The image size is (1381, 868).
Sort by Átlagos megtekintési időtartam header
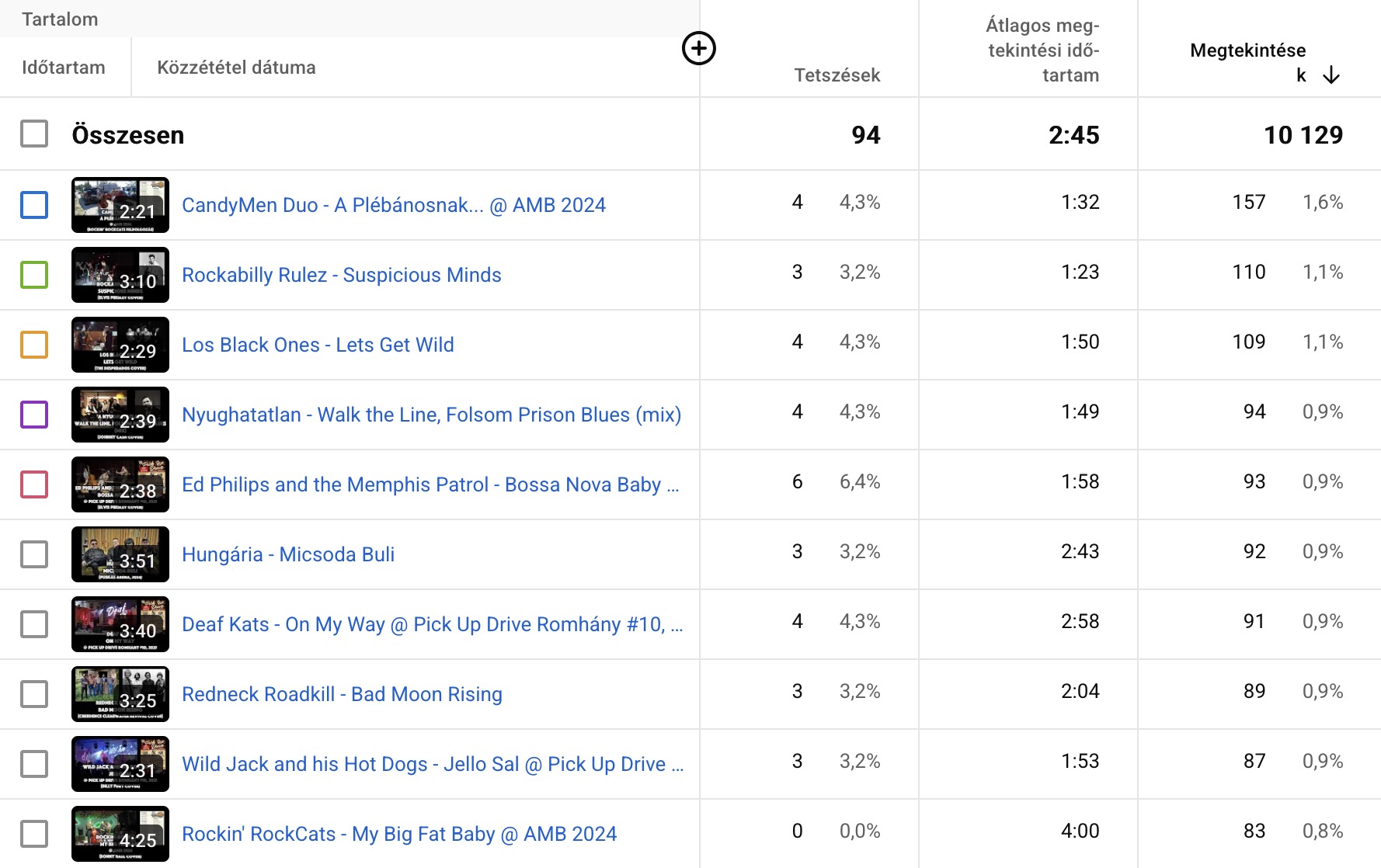(1042, 50)
